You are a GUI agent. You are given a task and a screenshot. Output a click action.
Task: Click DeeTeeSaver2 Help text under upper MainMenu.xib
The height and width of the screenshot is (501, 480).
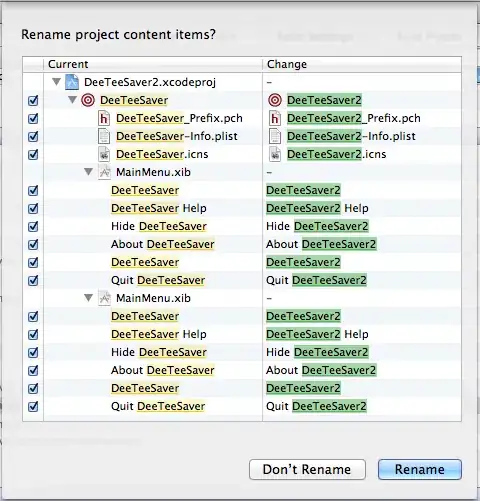[x=317, y=208]
